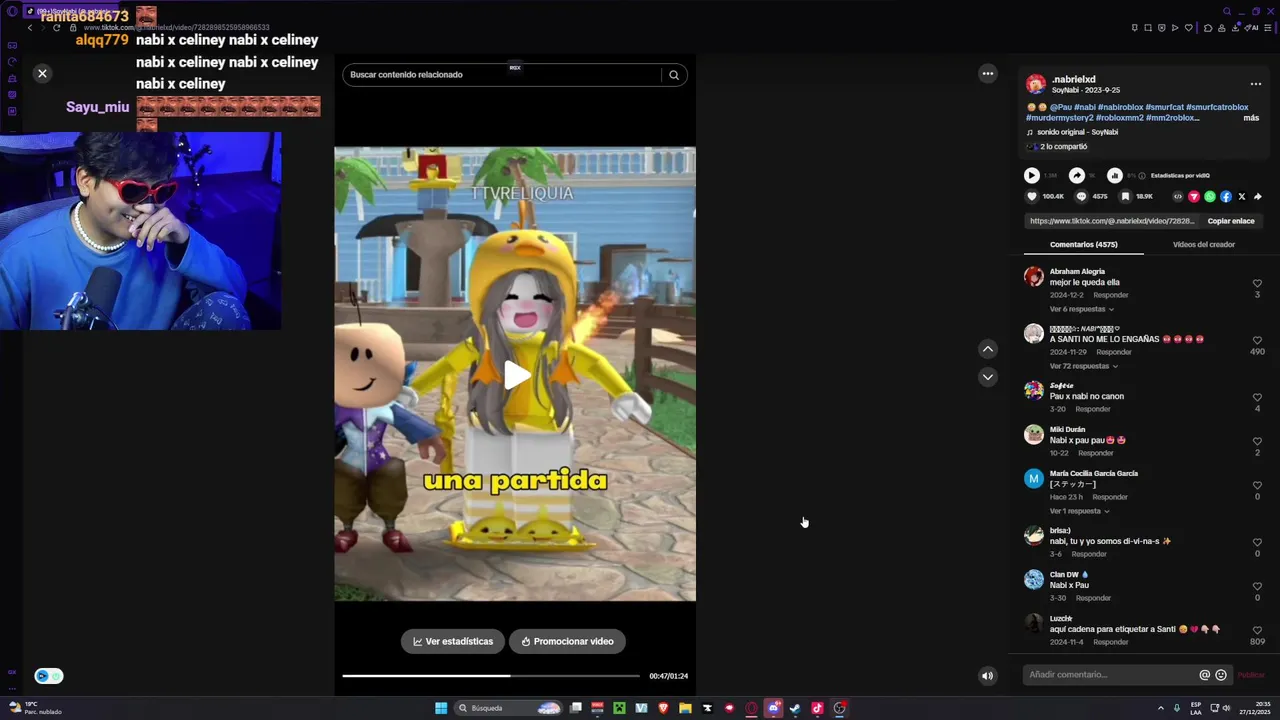Expand the description with más
Image resolution: width=1280 pixels, height=720 pixels.
(1251, 118)
